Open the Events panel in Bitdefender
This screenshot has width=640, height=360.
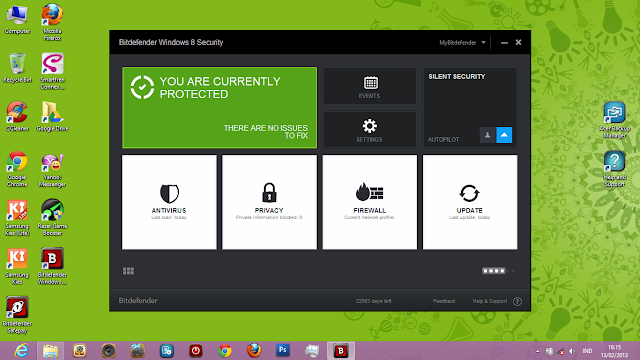(369, 86)
